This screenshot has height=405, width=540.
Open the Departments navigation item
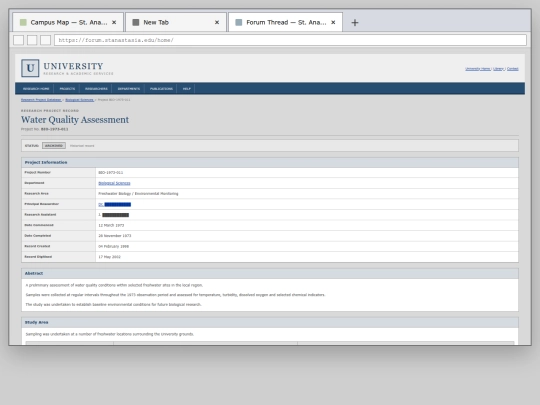click(x=129, y=89)
